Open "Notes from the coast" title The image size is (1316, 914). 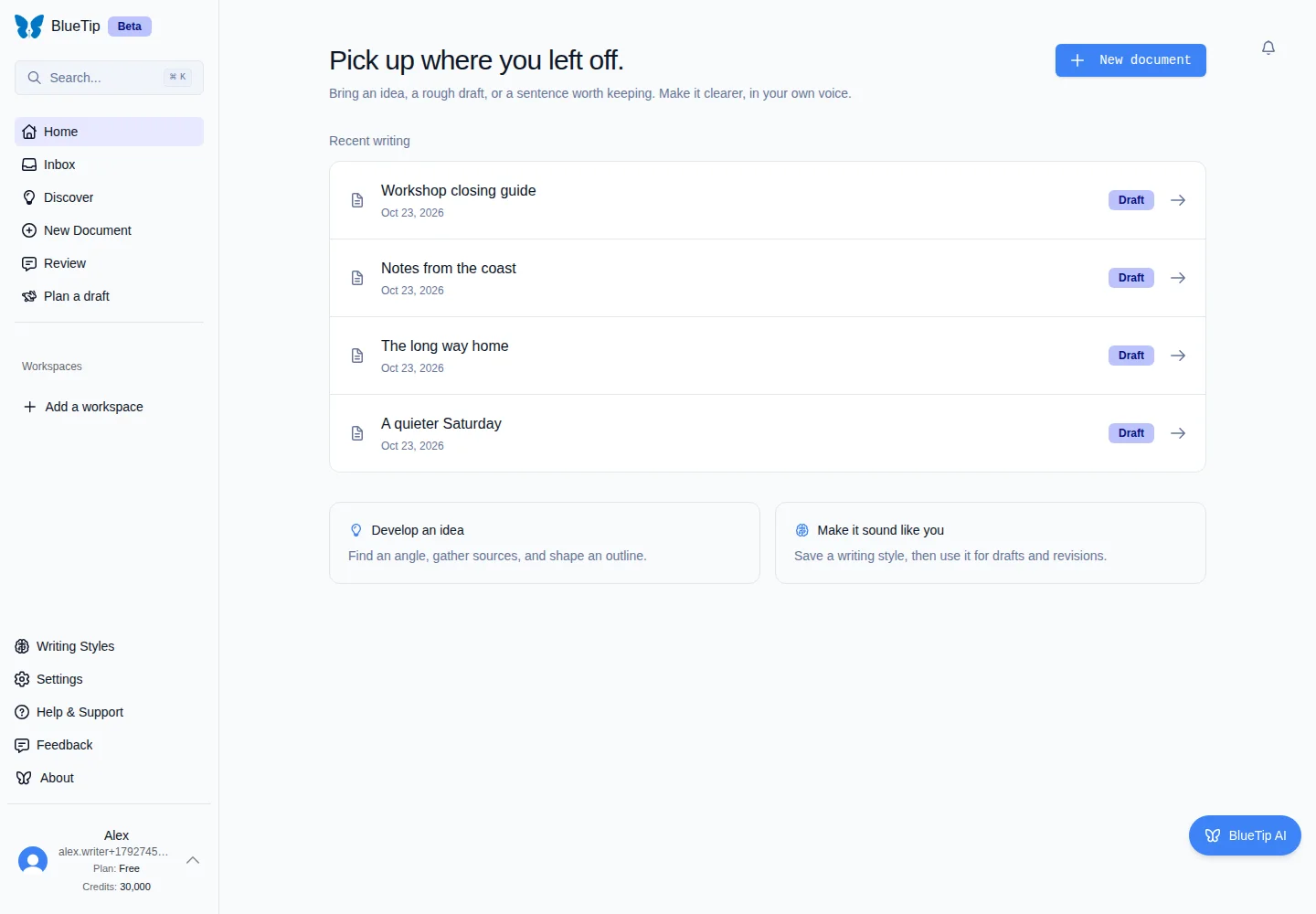click(449, 268)
